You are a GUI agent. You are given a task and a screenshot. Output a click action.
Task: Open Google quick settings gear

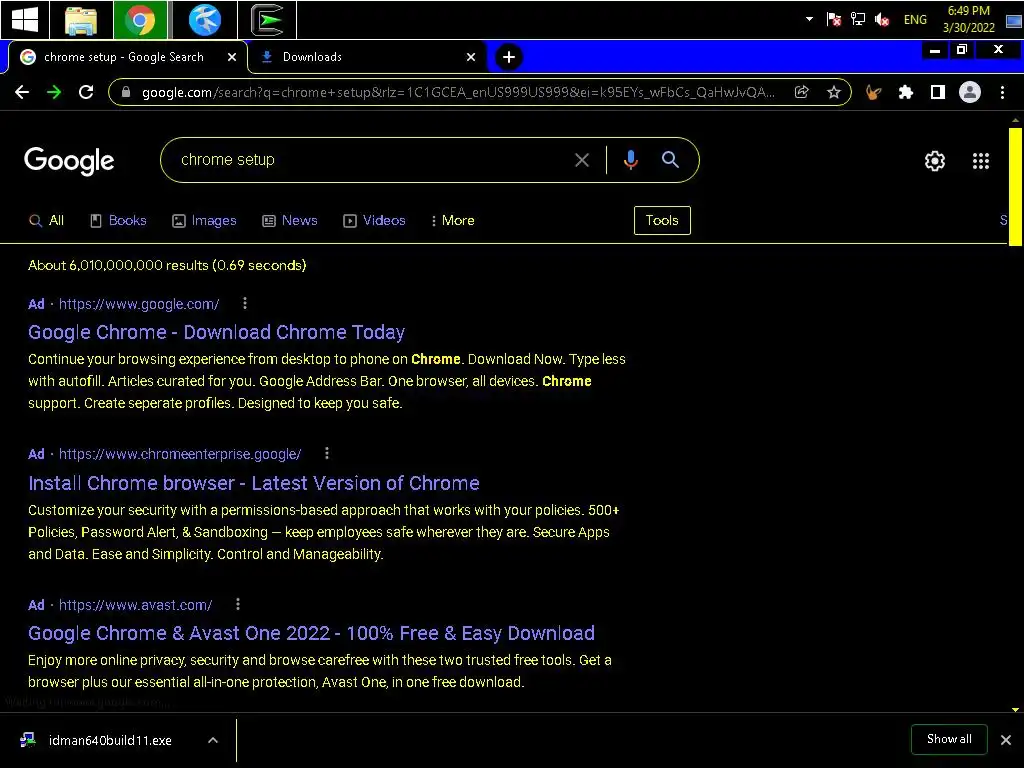pyautogui.click(x=935, y=161)
